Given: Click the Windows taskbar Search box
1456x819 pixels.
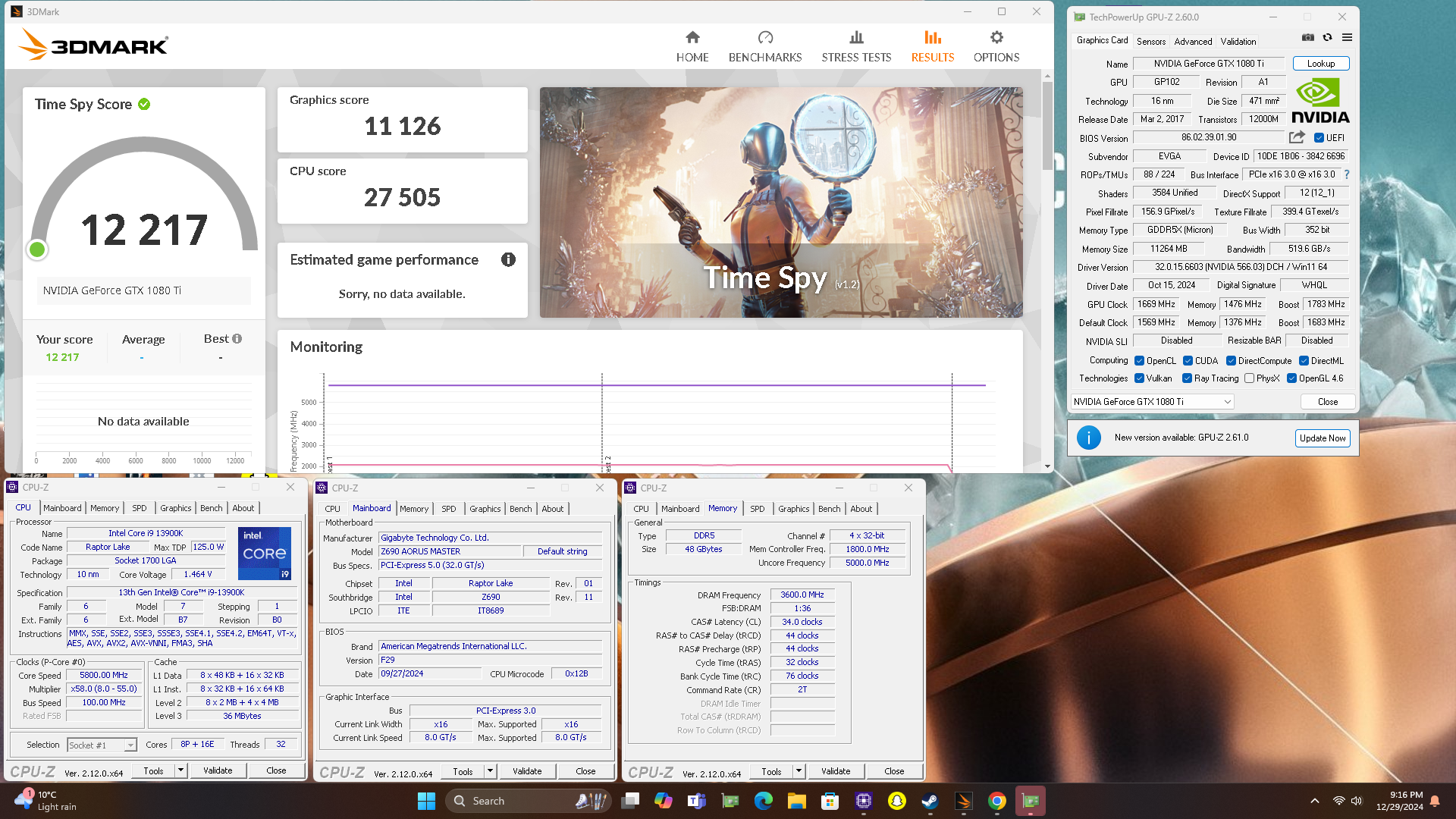Looking at the screenshot, I should point(529,801).
